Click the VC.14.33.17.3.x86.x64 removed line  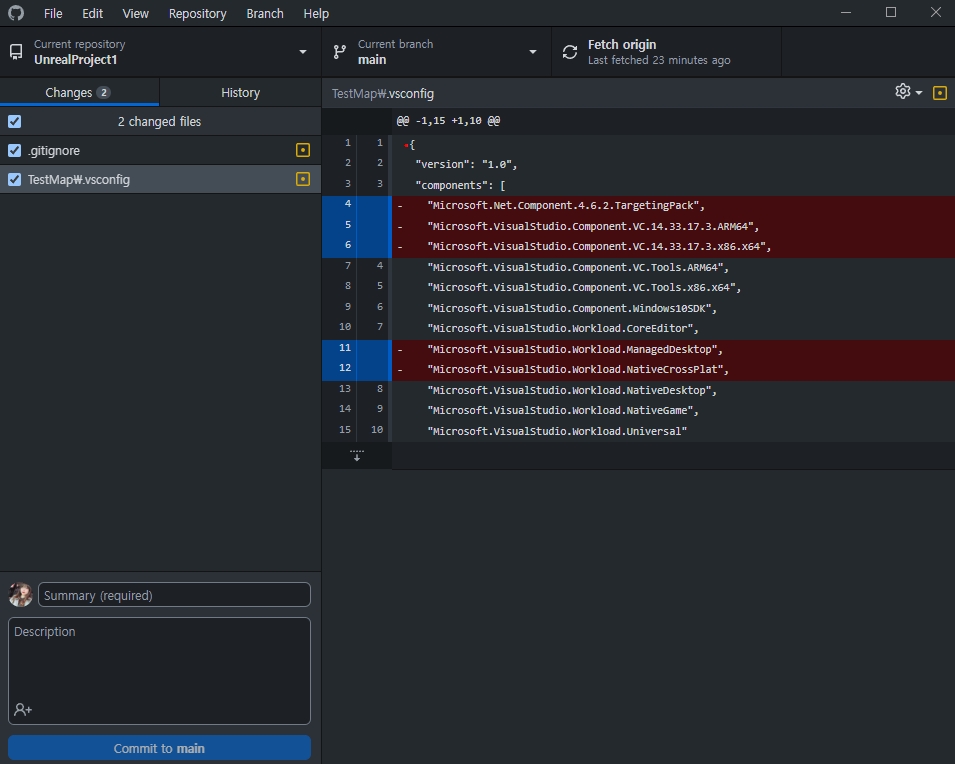coord(673,247)
